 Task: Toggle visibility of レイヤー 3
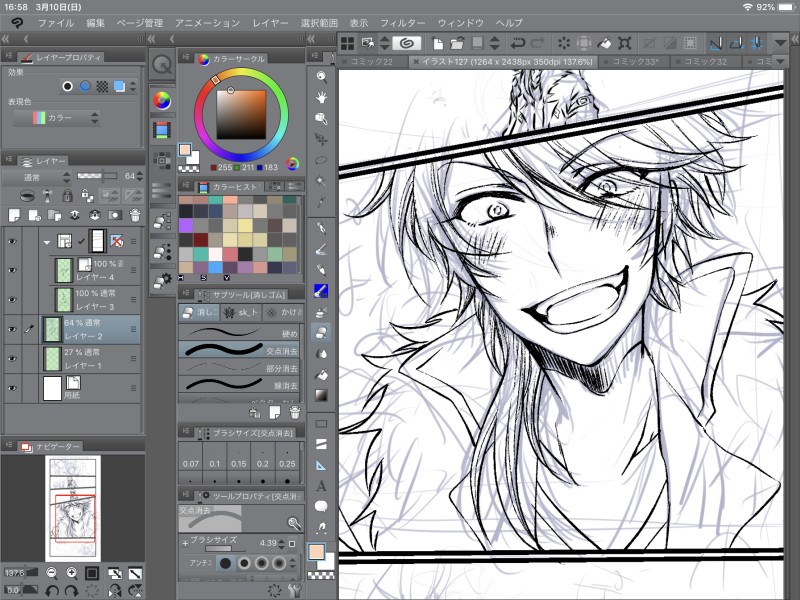(x=12, y=299)
